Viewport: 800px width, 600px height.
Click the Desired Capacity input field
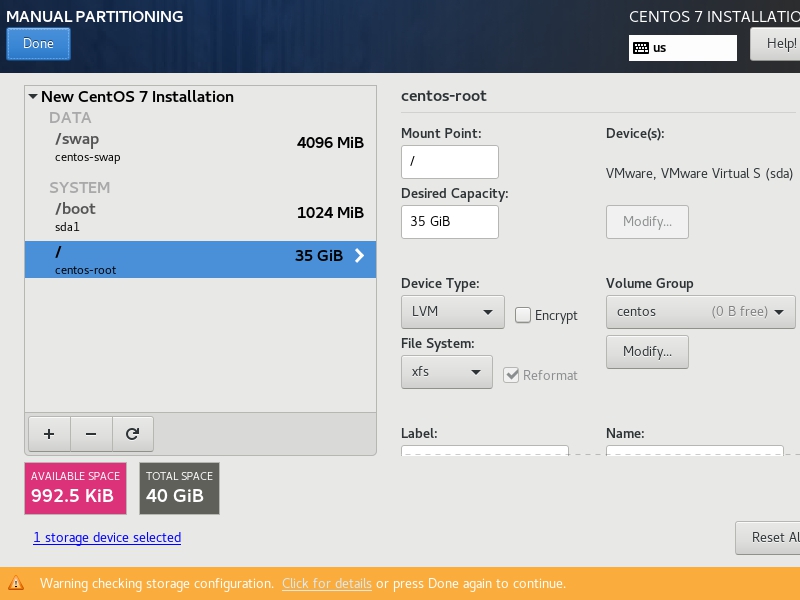tap(449, 222)
